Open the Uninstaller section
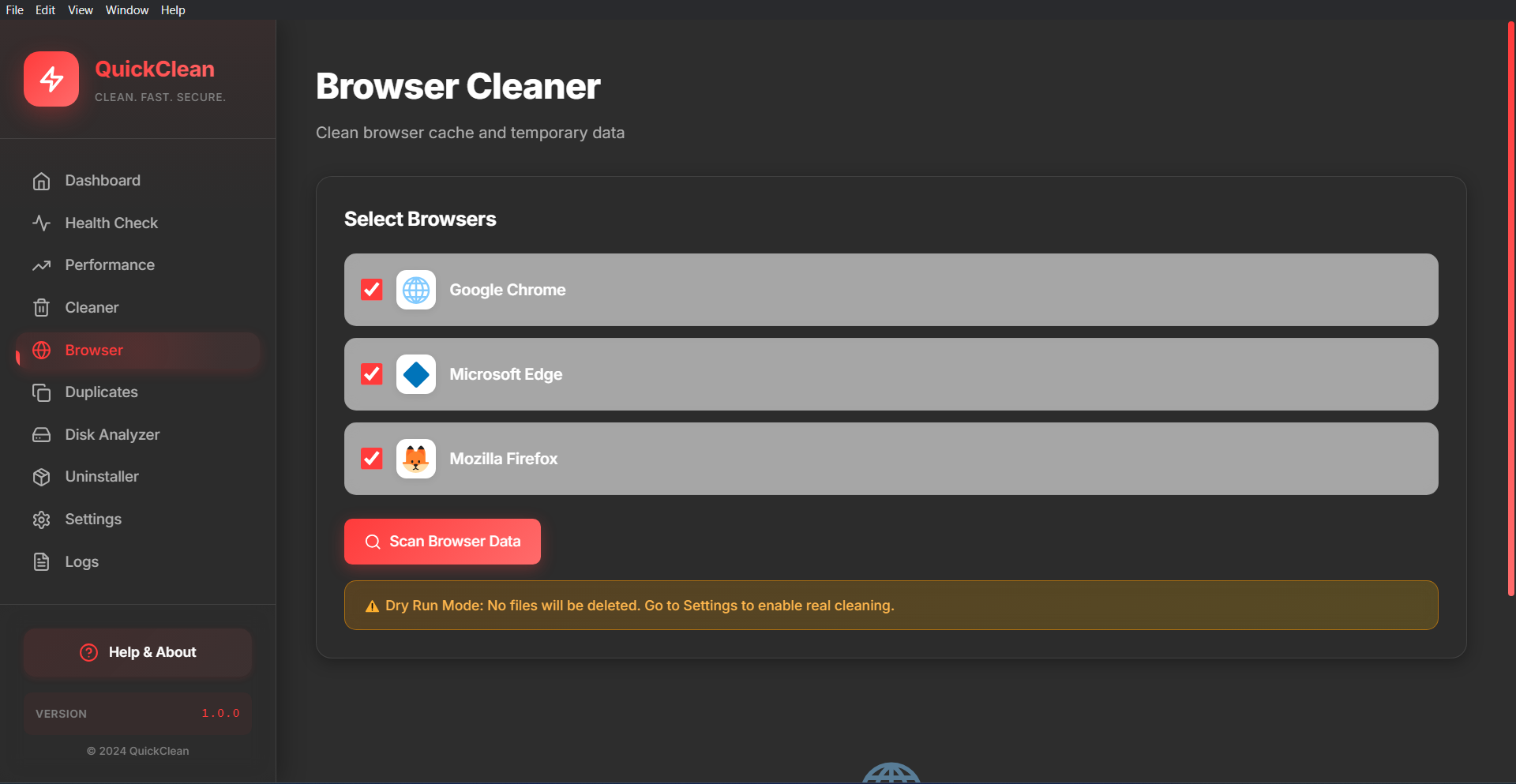The image size is (1516, 784). [103, 476]
